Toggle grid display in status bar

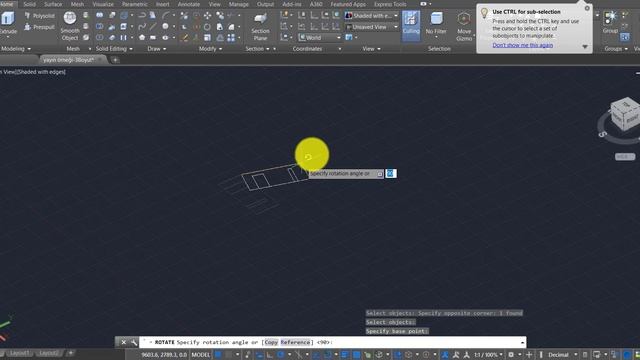tap(218, 355)
